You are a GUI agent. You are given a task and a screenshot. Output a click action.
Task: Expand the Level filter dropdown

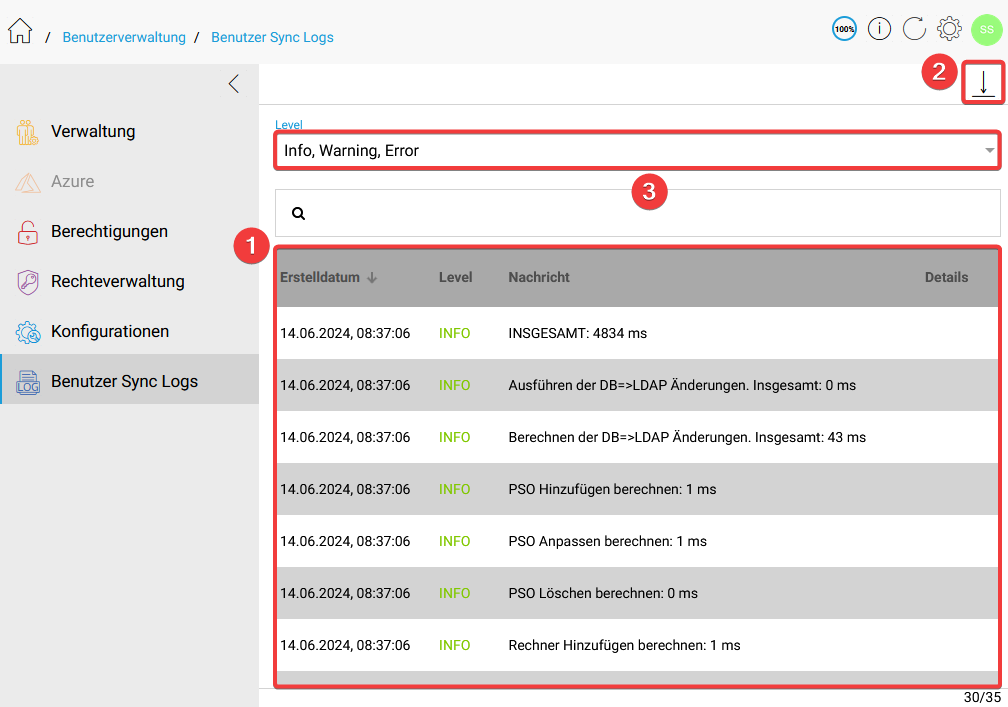click(x=636, y=151)
